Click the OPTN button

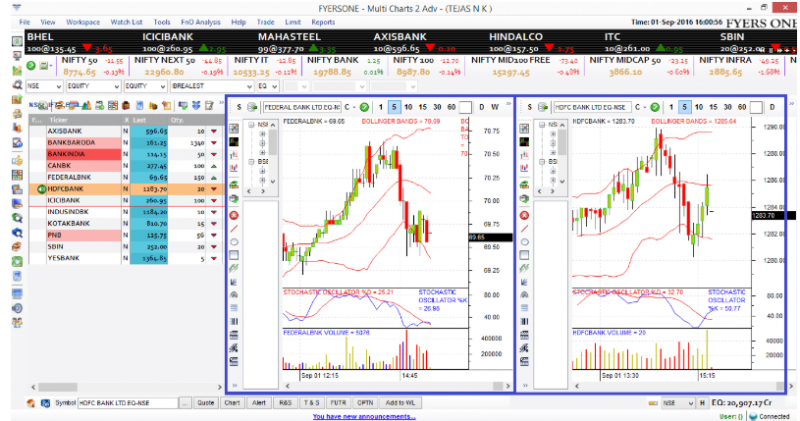[x=365, y=403]
